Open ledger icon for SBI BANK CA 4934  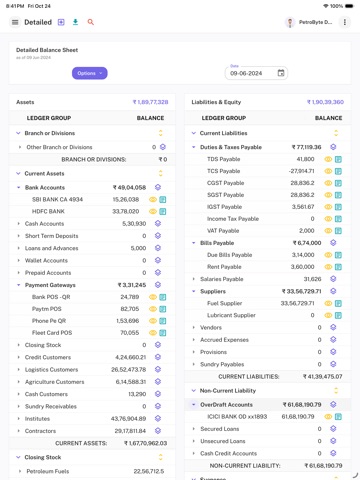pyautogui.click(x=163, y=200)
